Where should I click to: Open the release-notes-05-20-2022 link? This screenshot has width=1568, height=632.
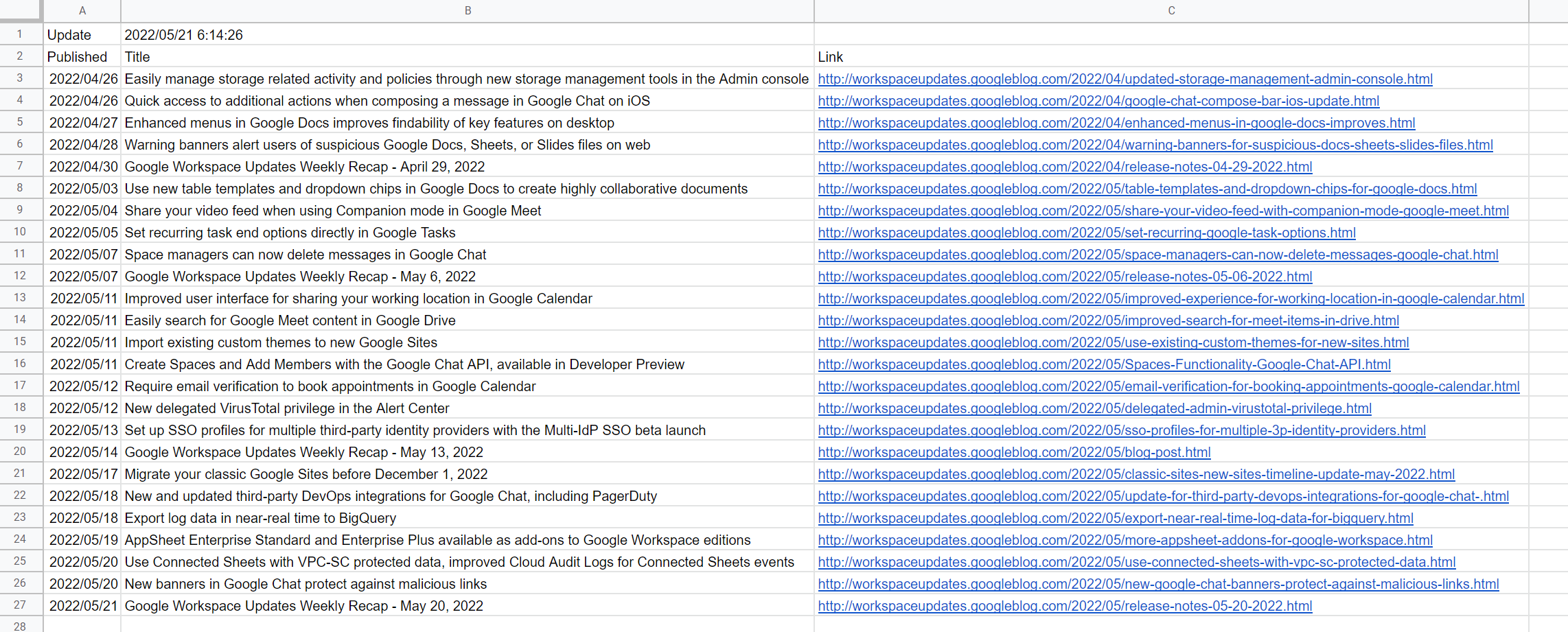point(1065,606)
